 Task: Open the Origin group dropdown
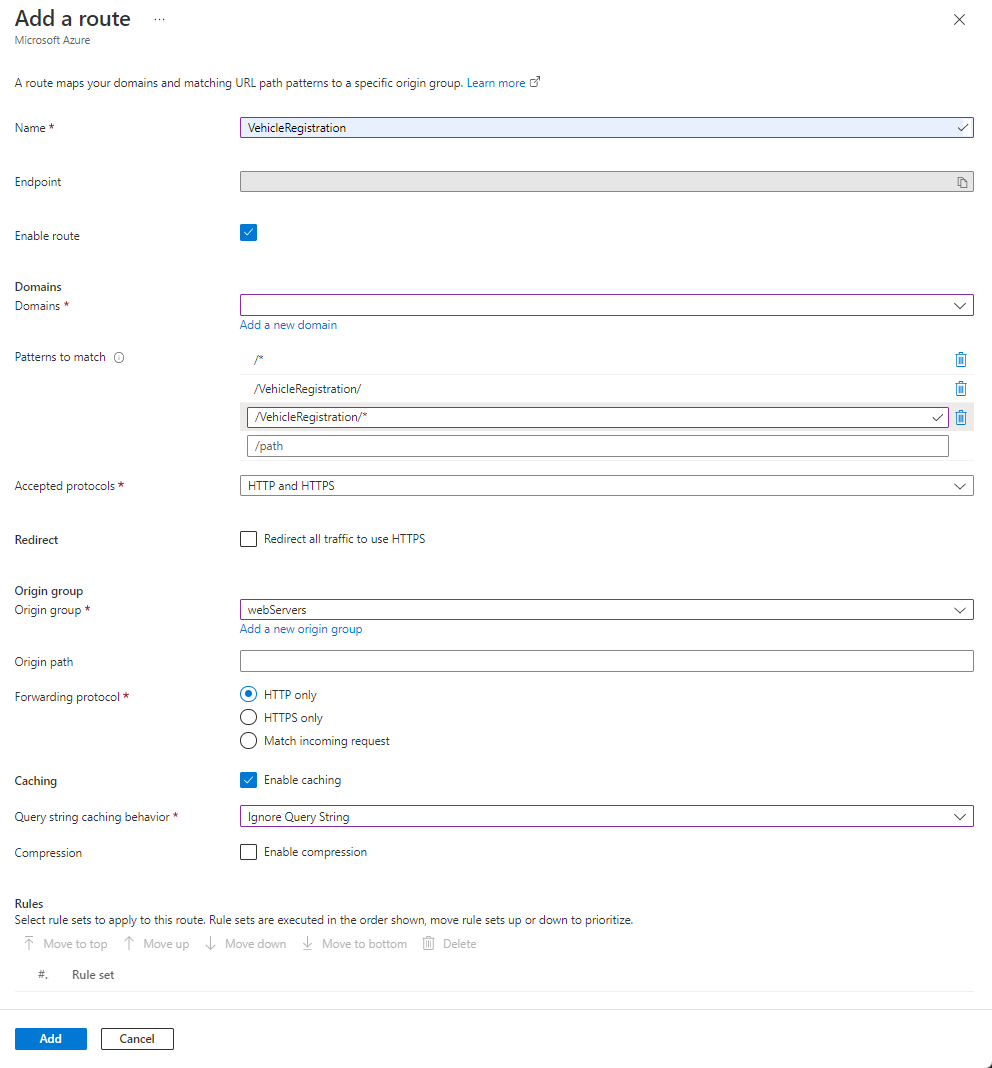point(606,610)
